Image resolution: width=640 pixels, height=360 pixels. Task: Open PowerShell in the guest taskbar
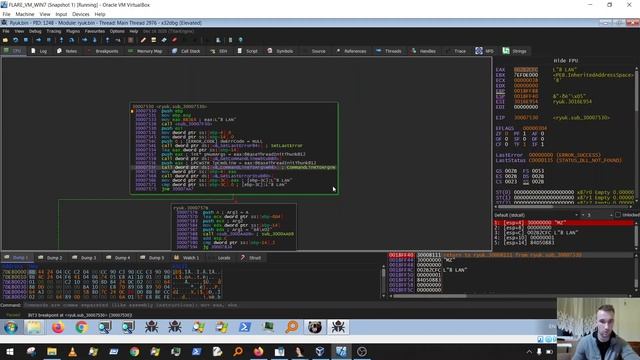[245, 327]
